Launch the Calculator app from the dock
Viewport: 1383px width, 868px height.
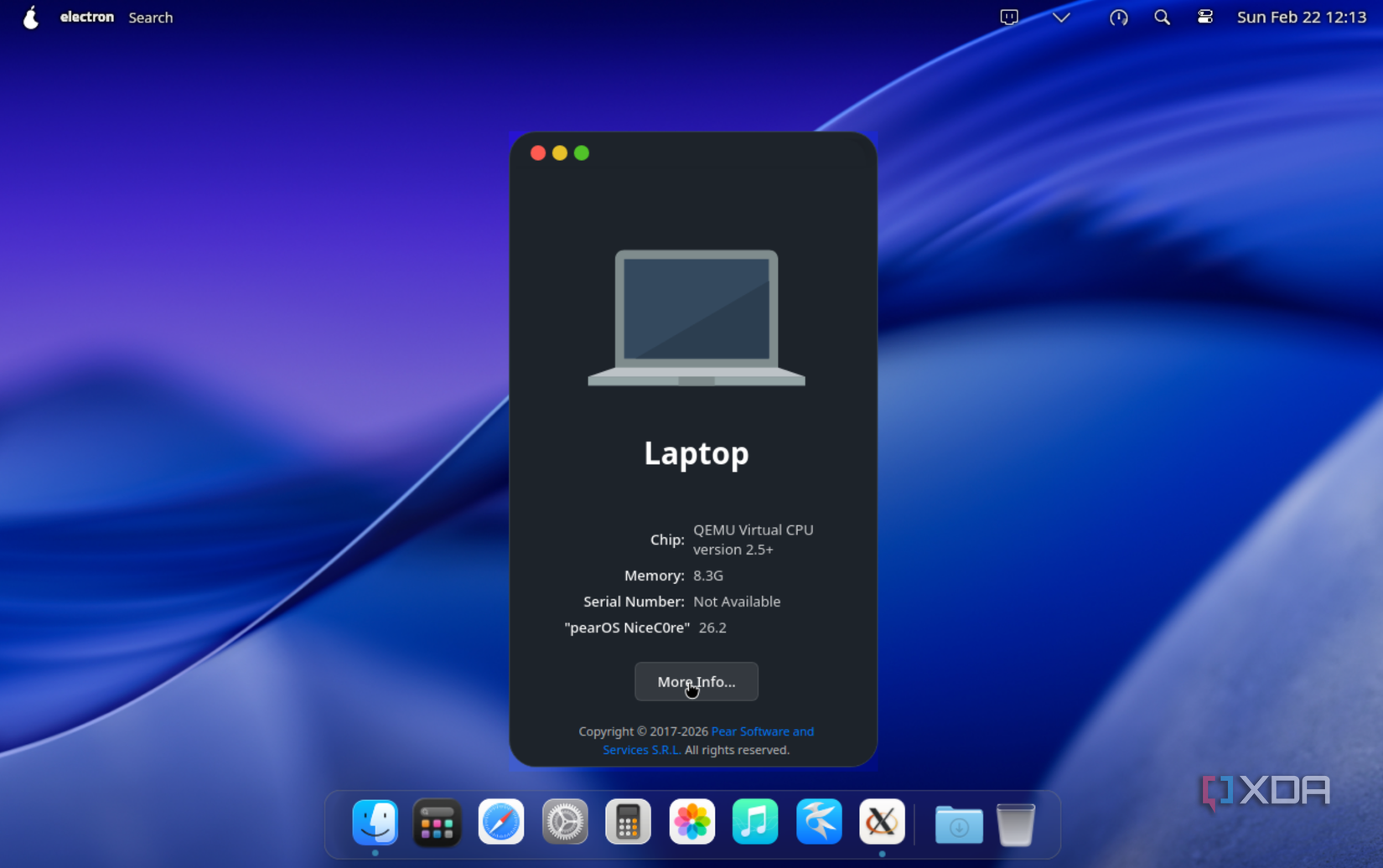628,822
